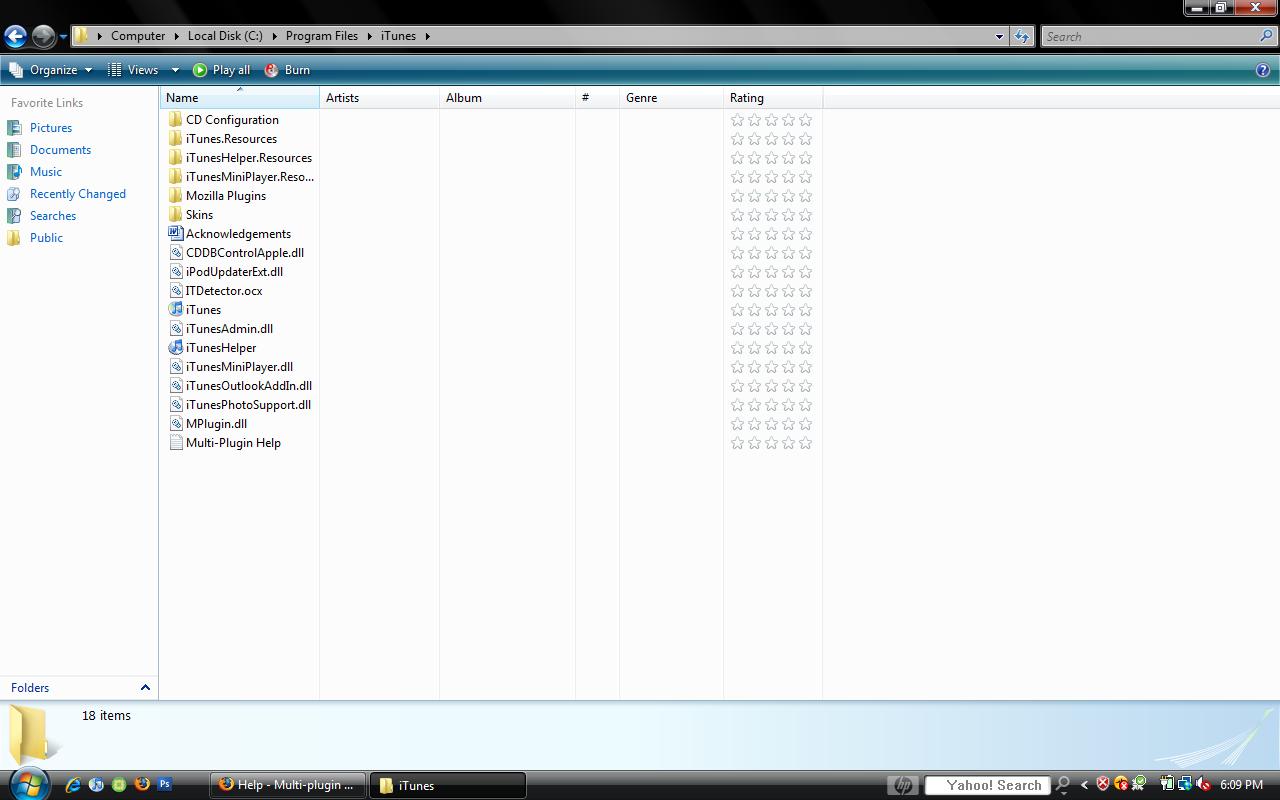Open Recently Changed favorite link

[78, 194]
